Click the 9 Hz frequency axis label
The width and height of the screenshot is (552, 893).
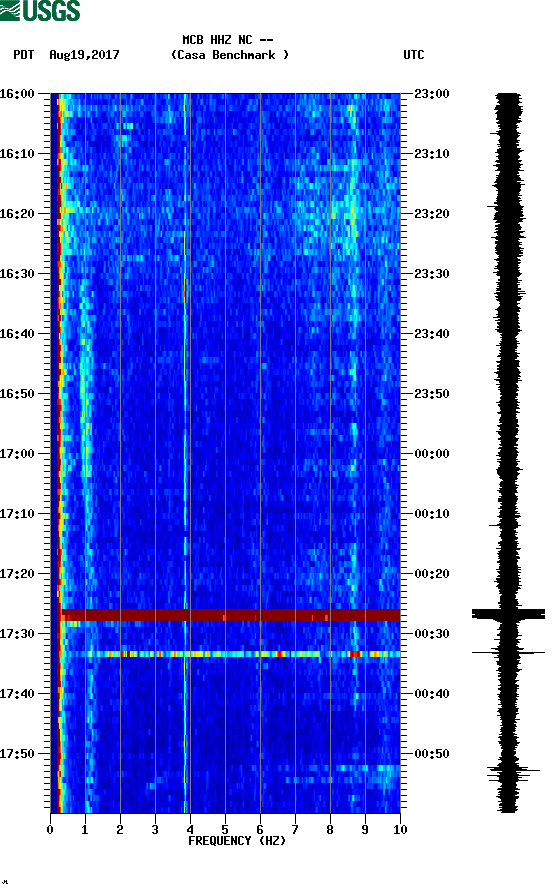click(x=365, y=829)
